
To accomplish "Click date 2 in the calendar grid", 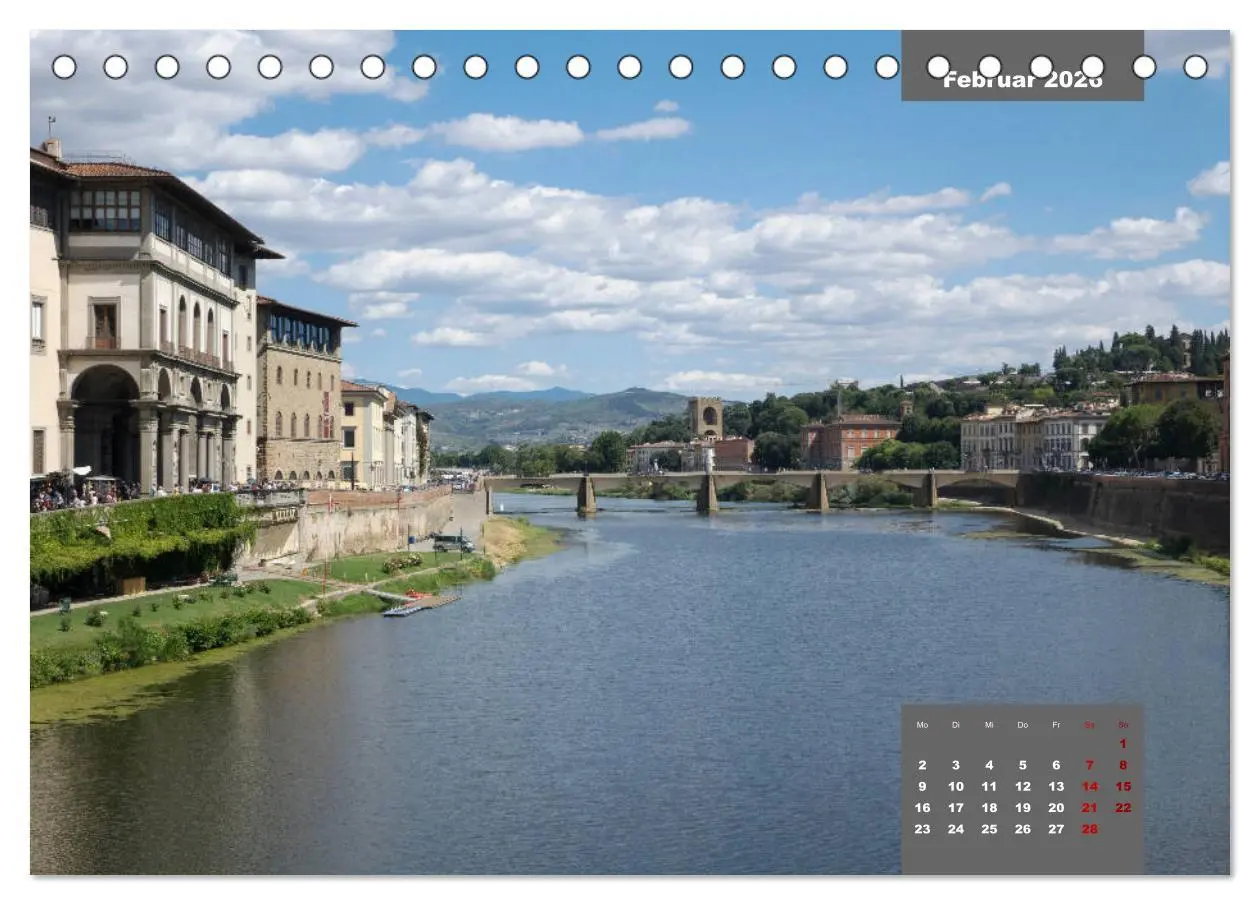I will click(922, 765).
